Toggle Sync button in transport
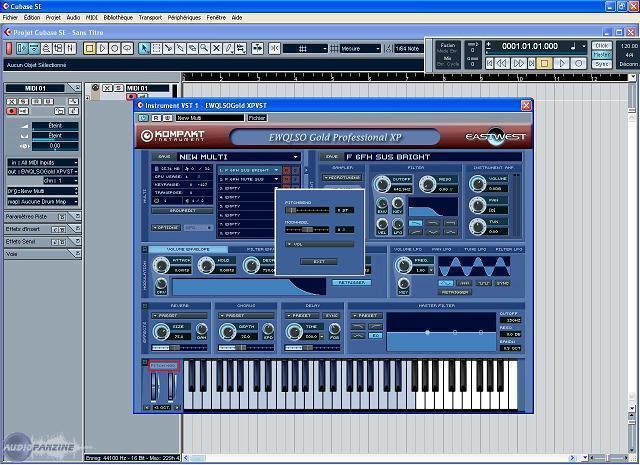The width and height of the screenshot is (640, 465). [x=602, y=64]
